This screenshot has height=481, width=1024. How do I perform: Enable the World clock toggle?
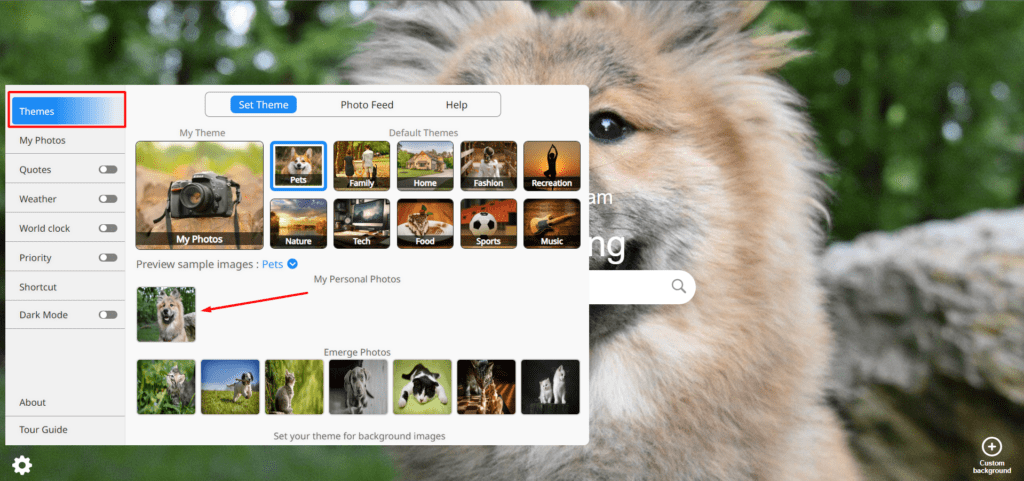tap(107, 228)
